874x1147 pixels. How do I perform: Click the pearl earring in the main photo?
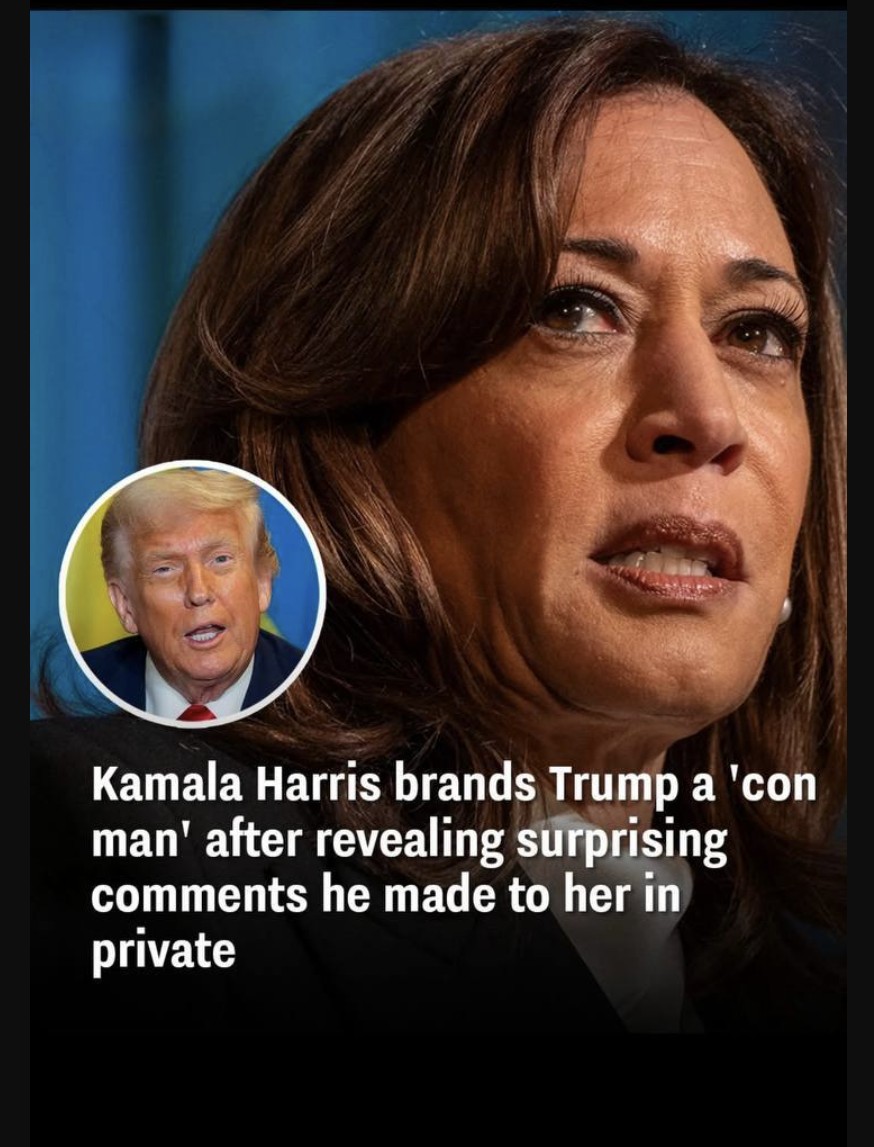(785, 610)
